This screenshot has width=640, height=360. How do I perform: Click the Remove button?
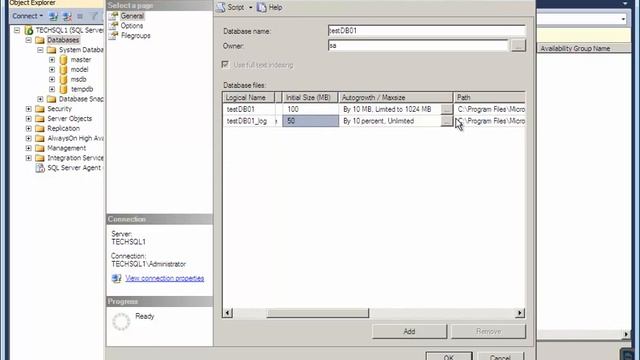pyautogui.click(x=489, y=331)
